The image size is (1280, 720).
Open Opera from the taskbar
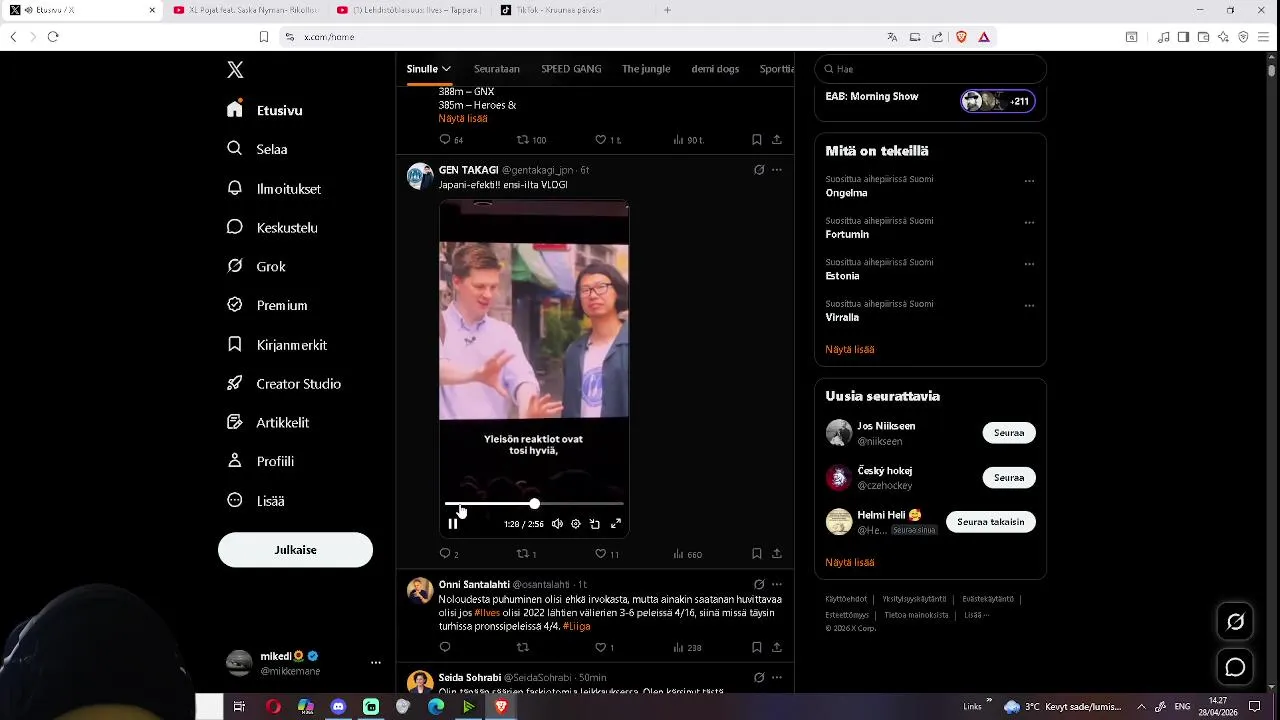(273, 706)
